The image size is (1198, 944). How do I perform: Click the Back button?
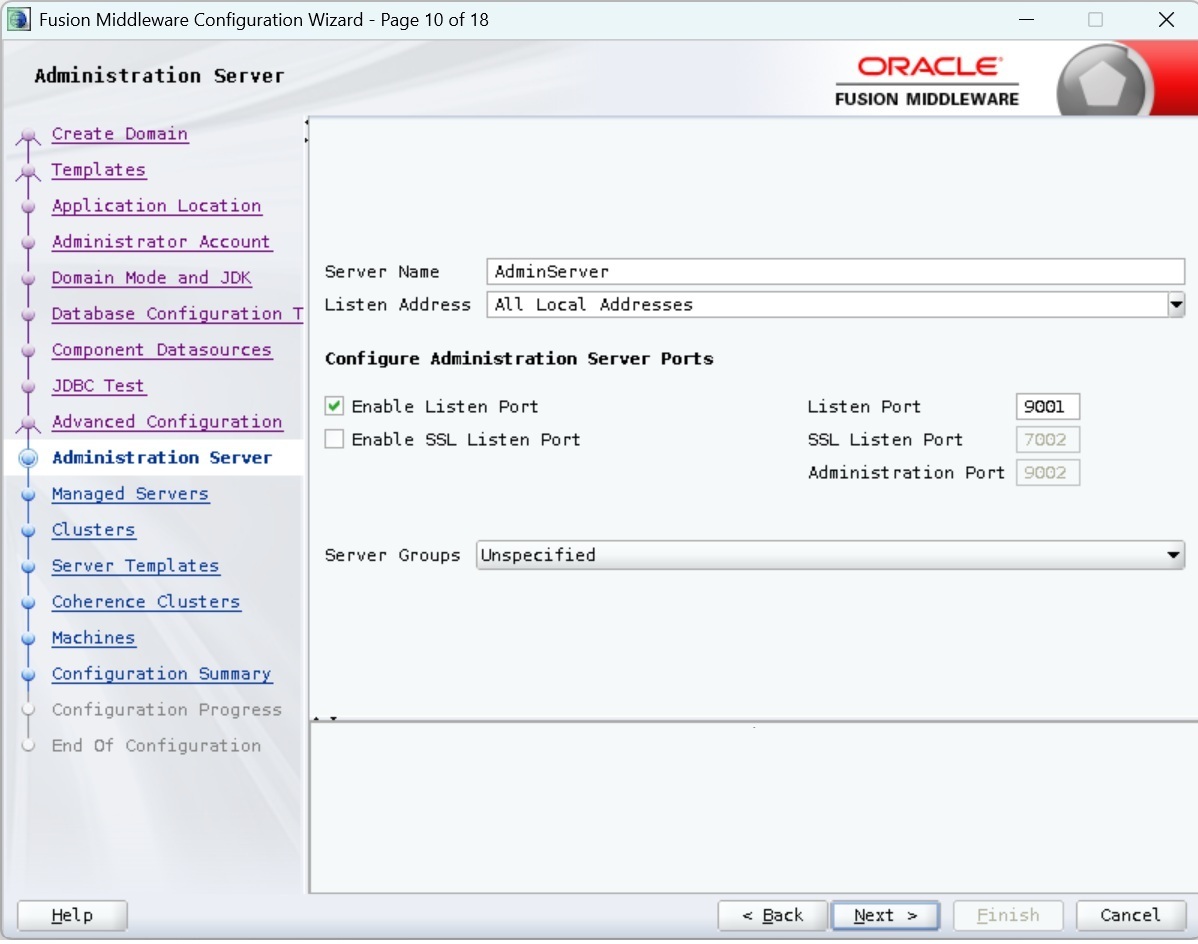772,915
